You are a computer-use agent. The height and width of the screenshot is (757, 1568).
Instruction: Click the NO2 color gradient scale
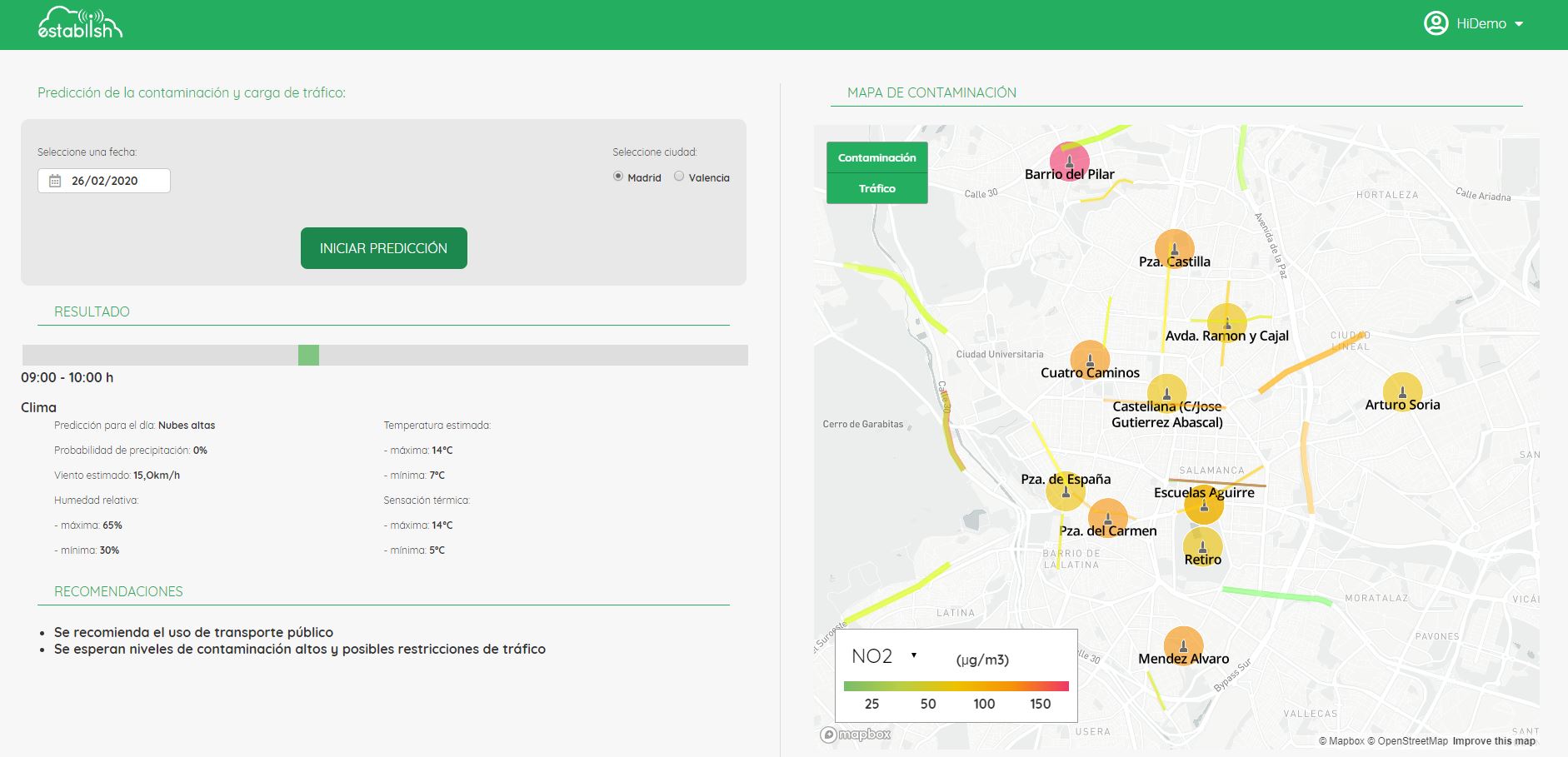tap(956, 686)
